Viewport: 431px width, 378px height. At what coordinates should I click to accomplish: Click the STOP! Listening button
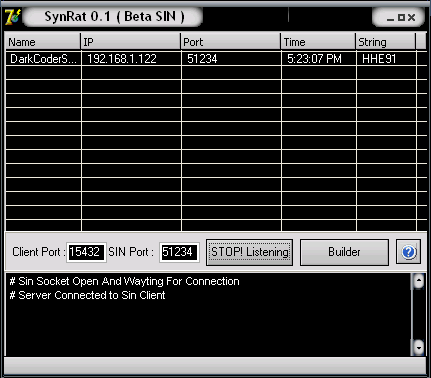(249, 252)
